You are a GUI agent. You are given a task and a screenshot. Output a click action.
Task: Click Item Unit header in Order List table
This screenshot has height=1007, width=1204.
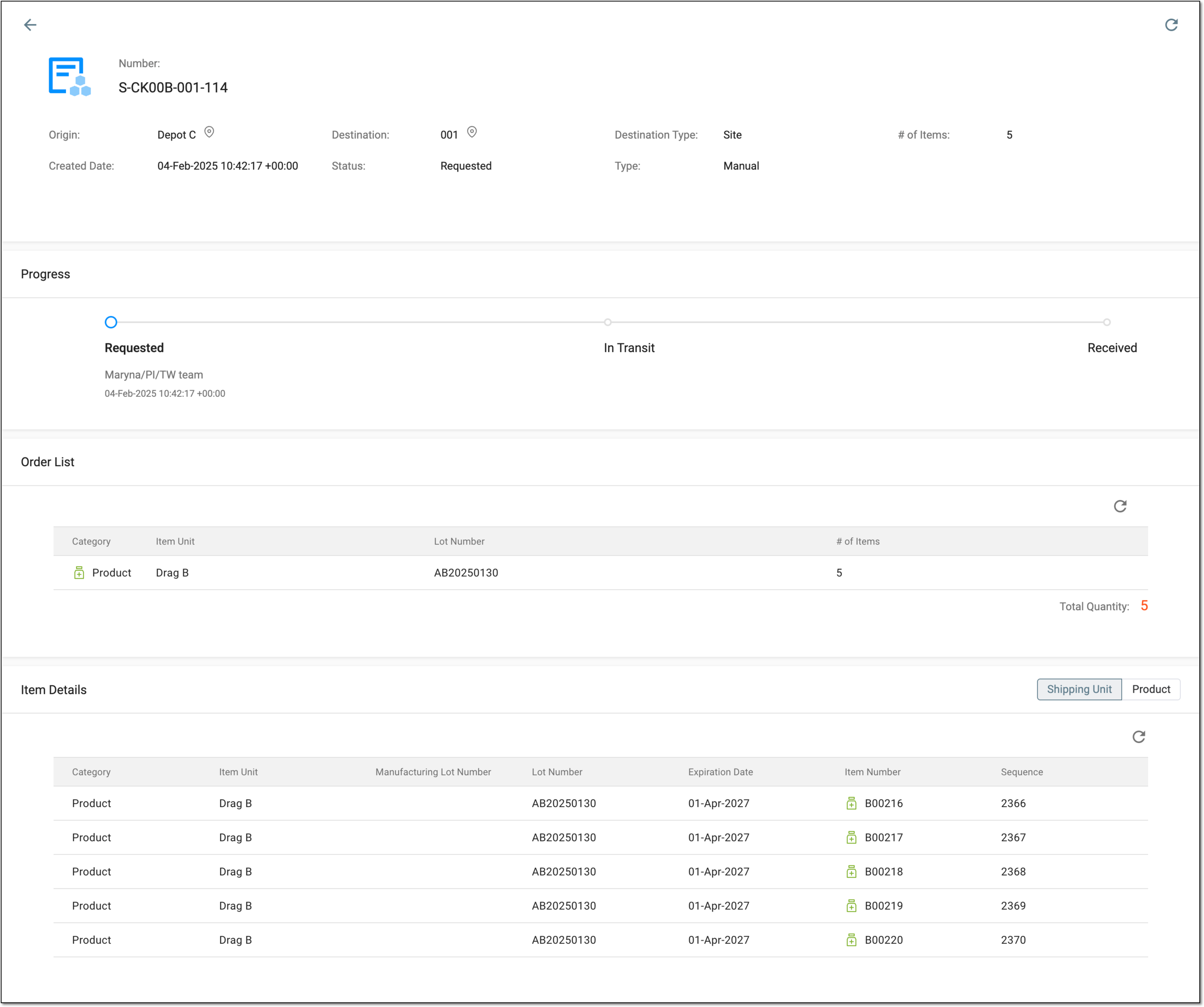coord(175,541)
